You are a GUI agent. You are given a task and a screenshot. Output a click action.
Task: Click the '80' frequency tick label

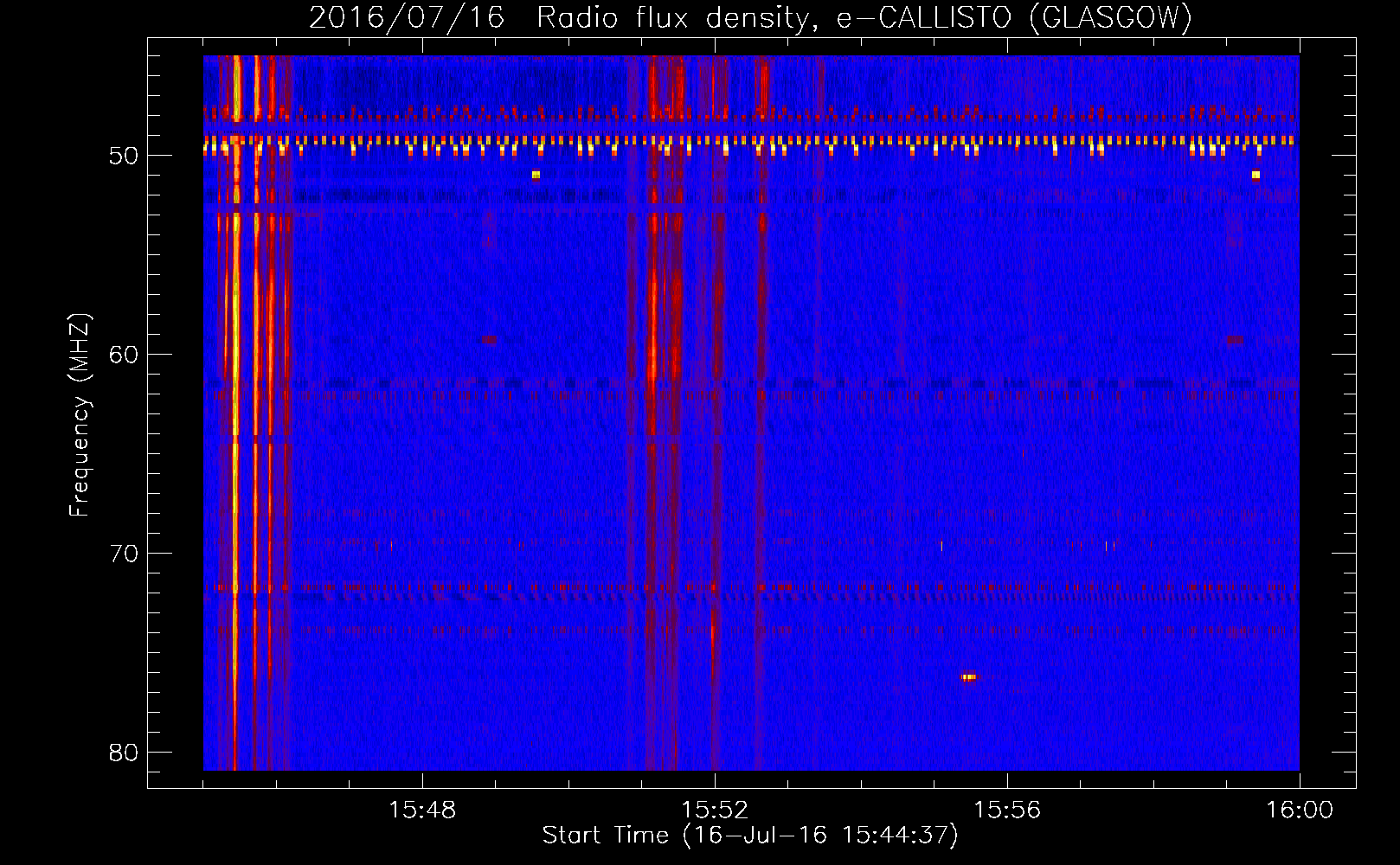point(124,753)
